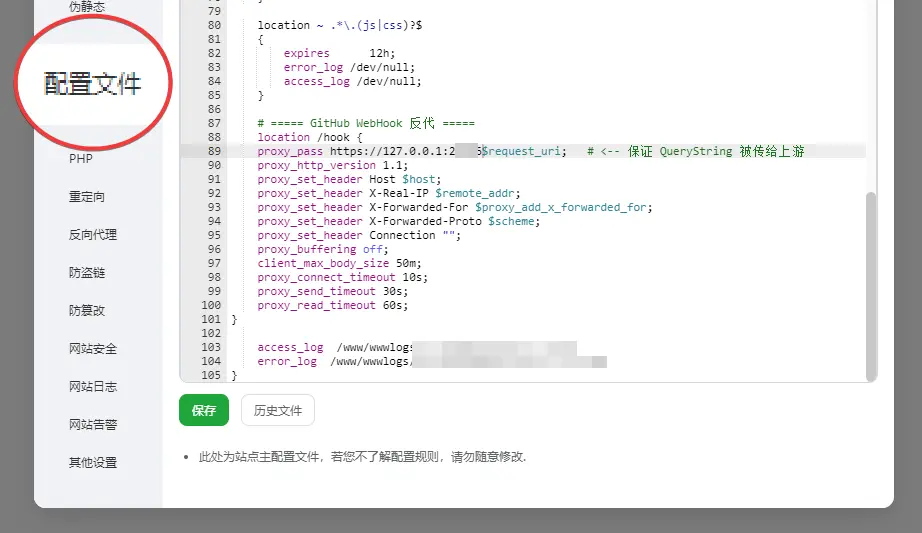This screenshot has height=533, width=922.
Task: Click the X-Real-IP header line
Action: 389,193
